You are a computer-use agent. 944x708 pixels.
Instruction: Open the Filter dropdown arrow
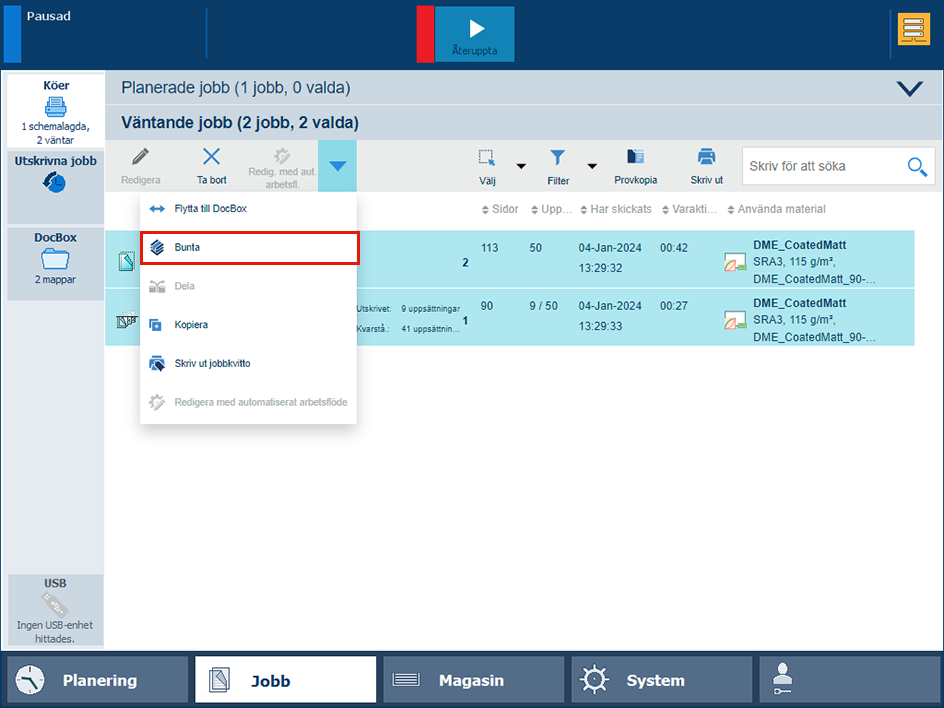pos(592,167)
